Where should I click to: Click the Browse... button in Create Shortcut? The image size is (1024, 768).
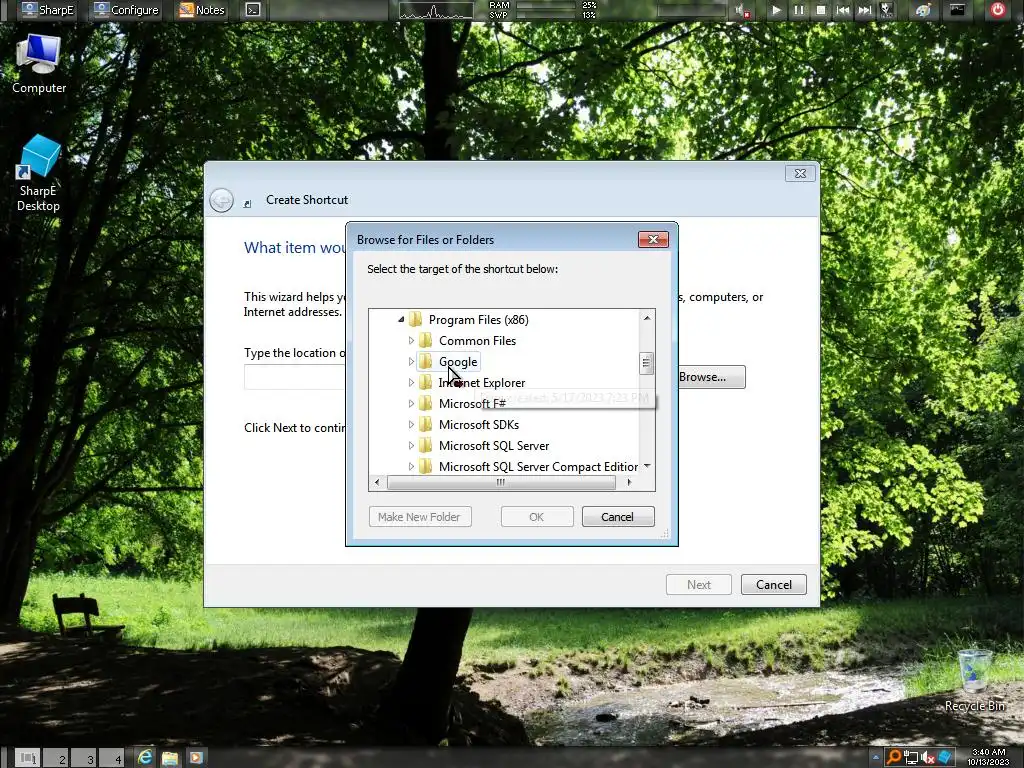tap(711, 377)
